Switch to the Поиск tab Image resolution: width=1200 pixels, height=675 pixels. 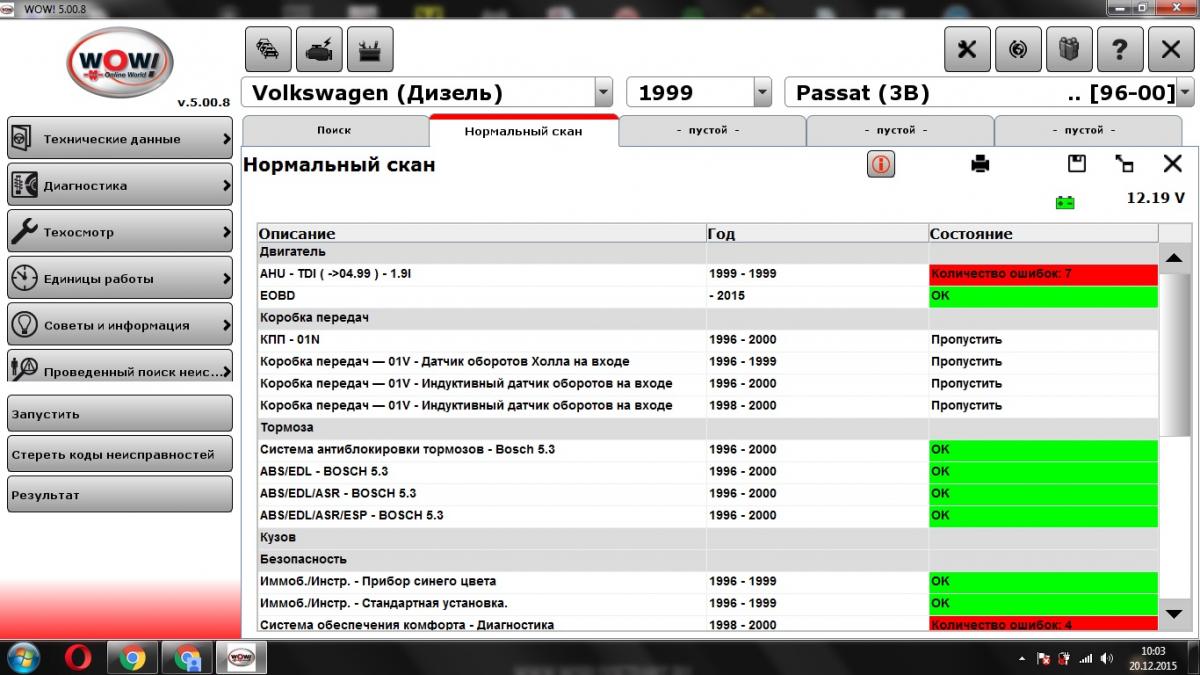[x=334, y=131]
